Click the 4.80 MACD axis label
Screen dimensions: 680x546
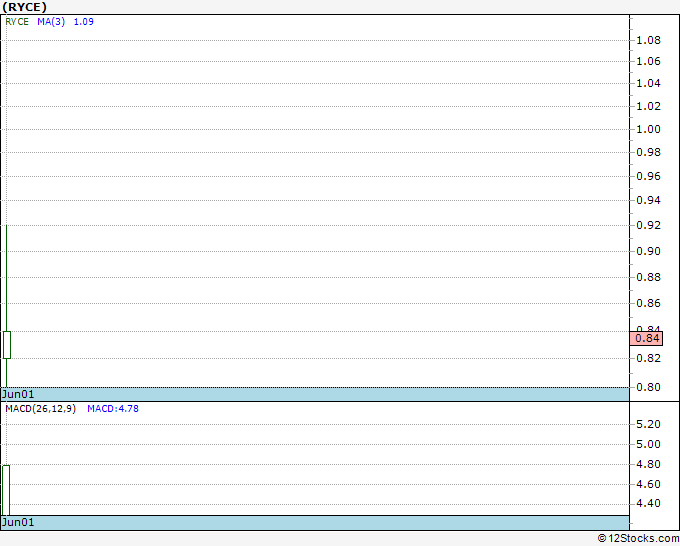point(648,464)
